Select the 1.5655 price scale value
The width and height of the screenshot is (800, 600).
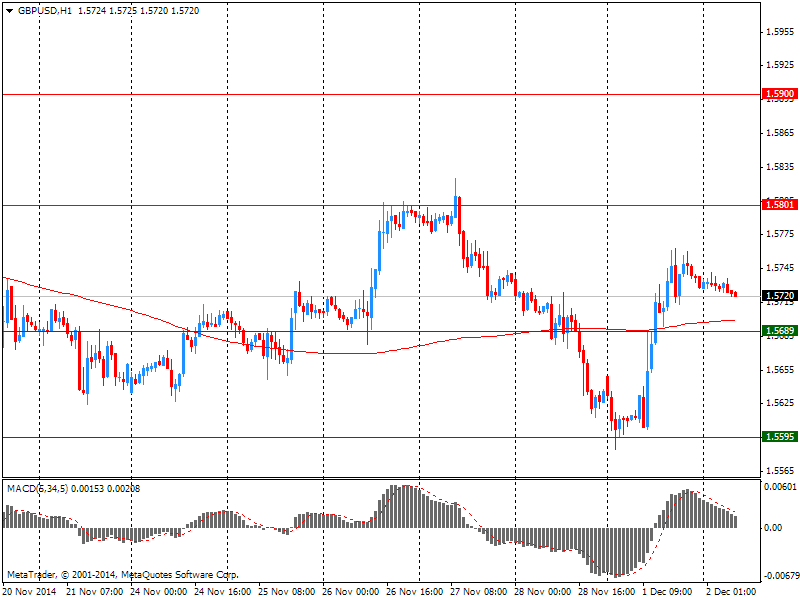(781, 369)
